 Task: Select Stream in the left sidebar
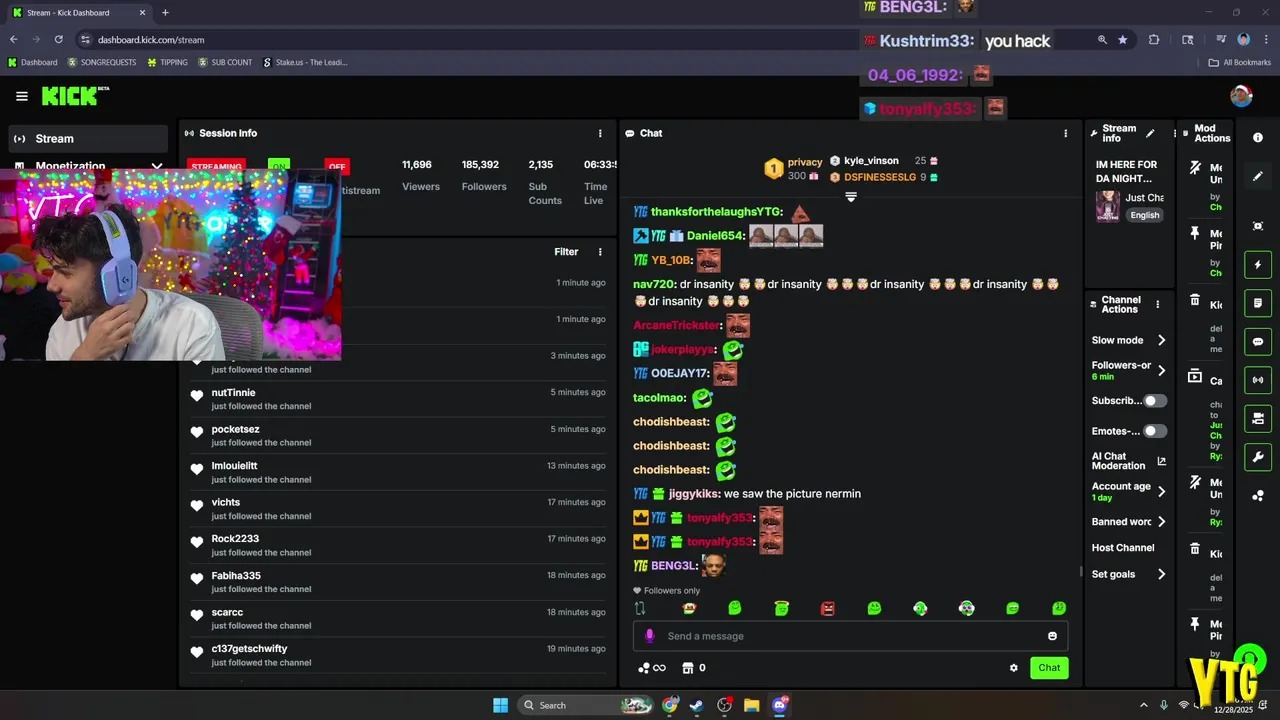point(88,139)
